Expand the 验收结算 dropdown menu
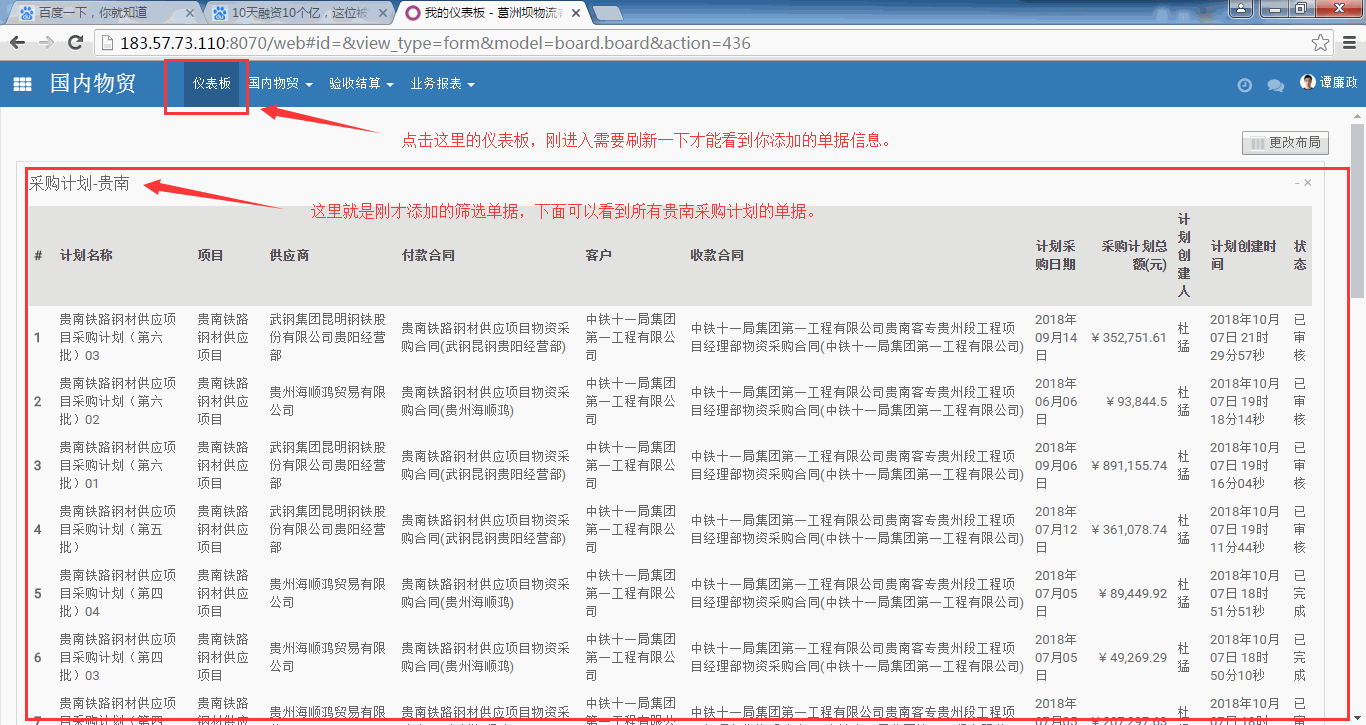Screen dimensions: 1366x725 point(361,84)
